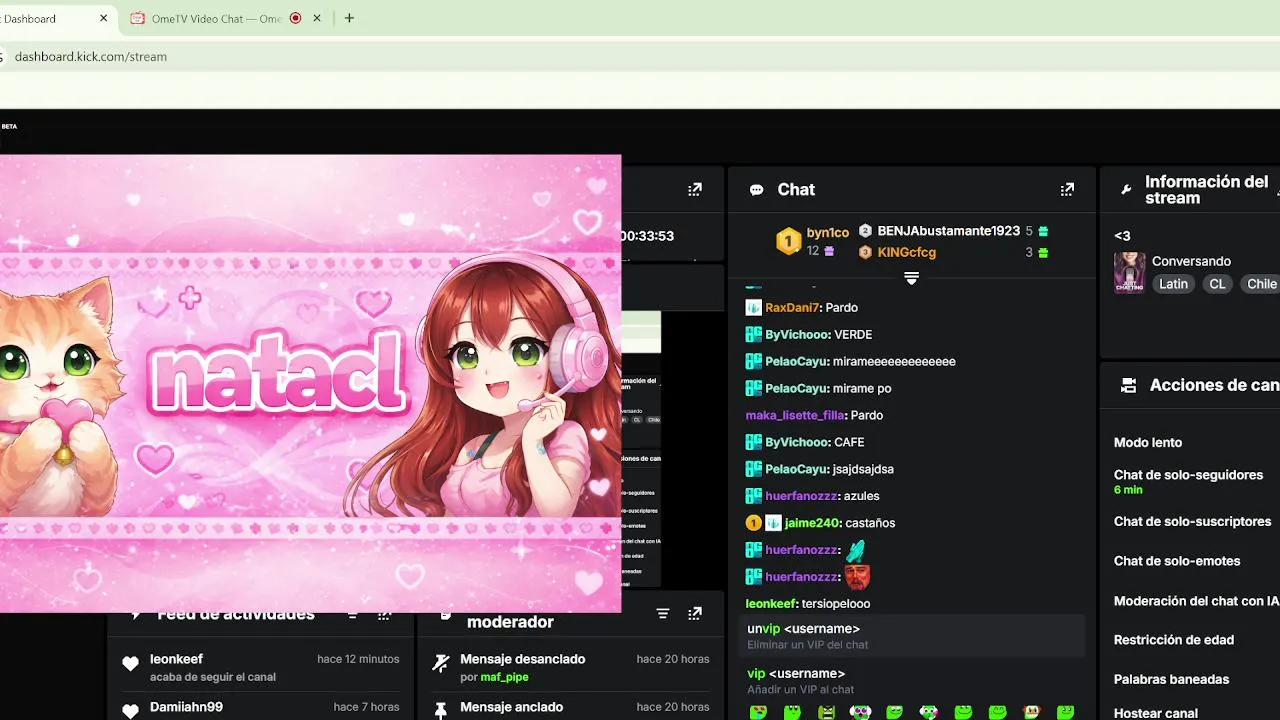Open filter options in moderator panel

pos(663,613)
